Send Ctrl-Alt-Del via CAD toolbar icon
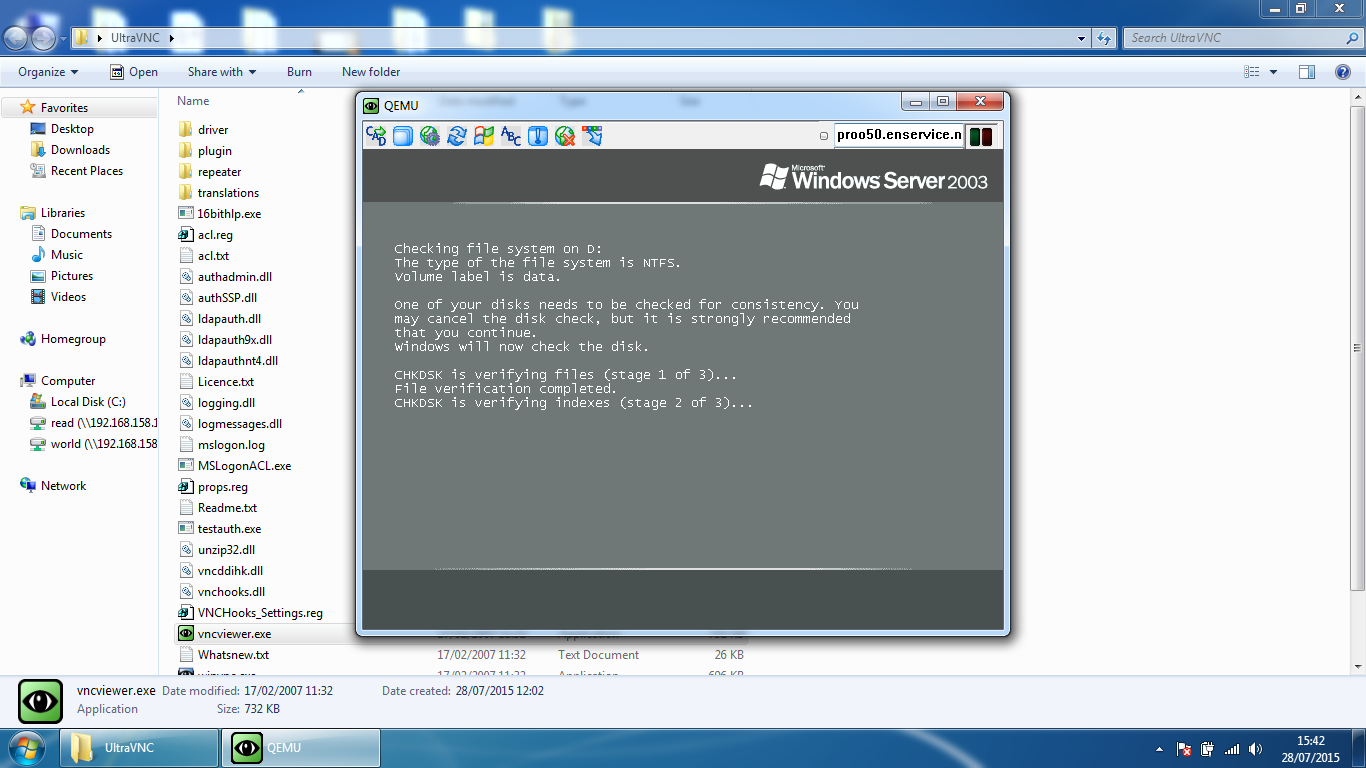 click(x=376, y=135)
